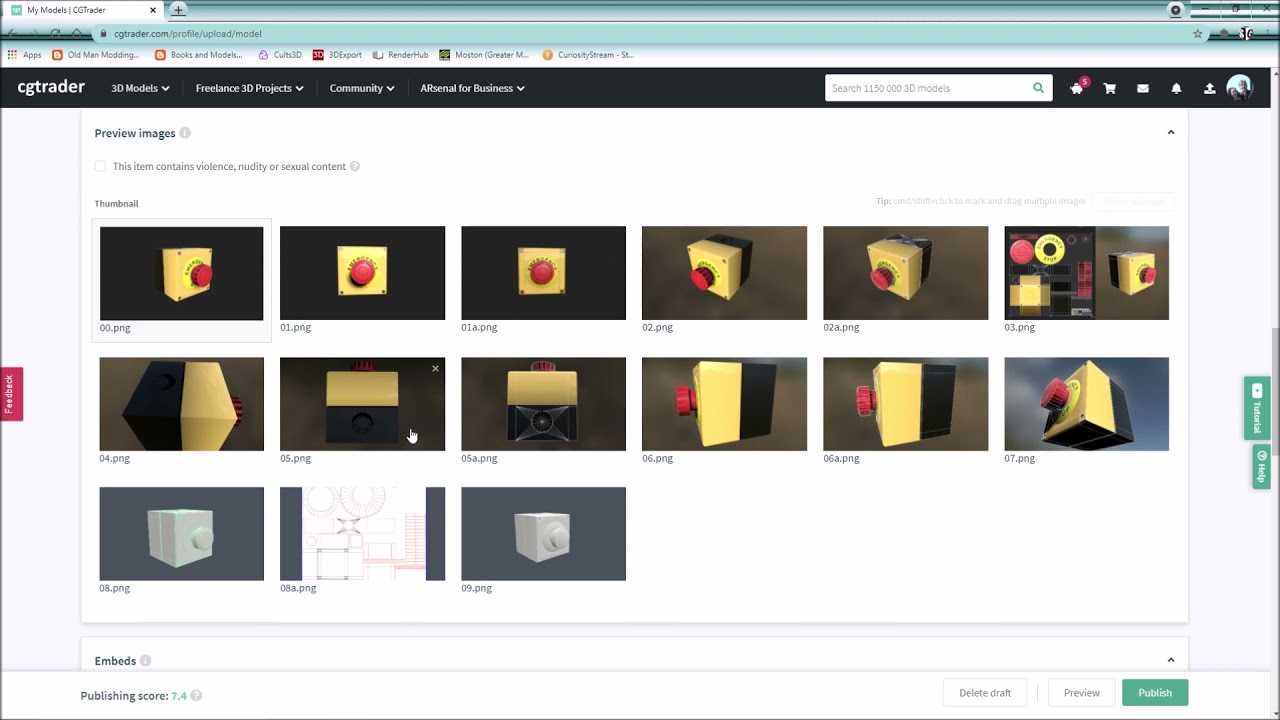Screen dimensions: 1280x720
Task: Collapse the Embeds section
Action: 1171,660
